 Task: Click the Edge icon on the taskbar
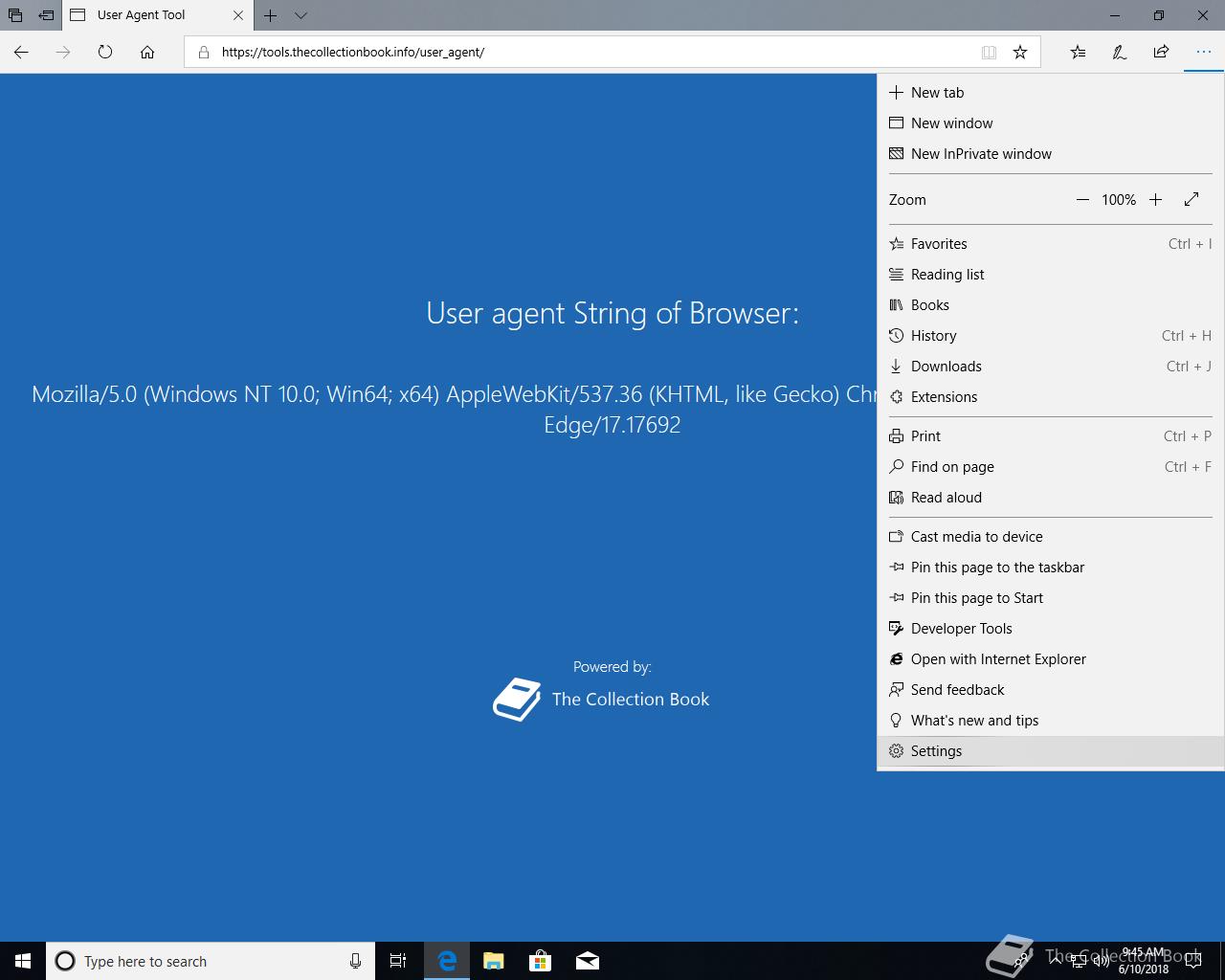[446, 961]
